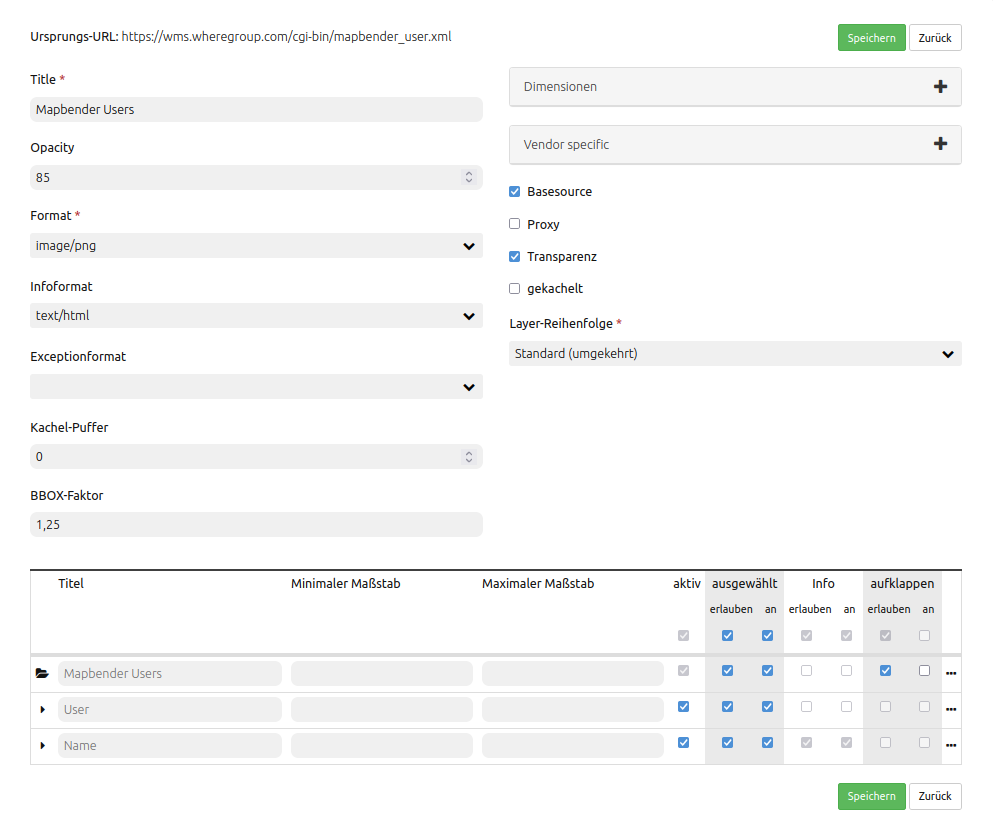
Task: Expand the Name layer row arrow
Action: [x=42, y=745]
